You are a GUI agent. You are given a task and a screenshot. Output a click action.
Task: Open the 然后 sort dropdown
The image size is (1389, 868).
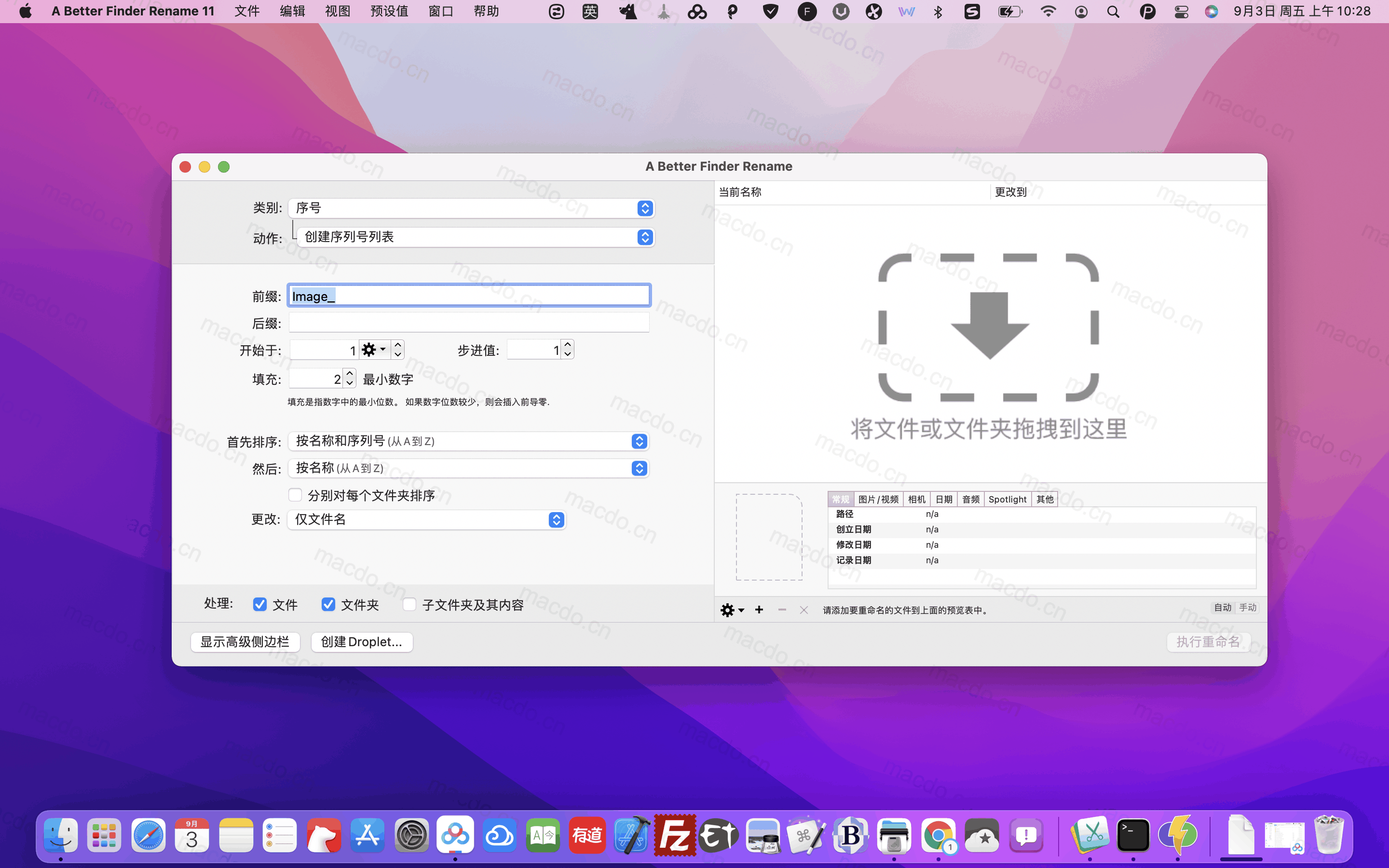[x=468, y=468]
